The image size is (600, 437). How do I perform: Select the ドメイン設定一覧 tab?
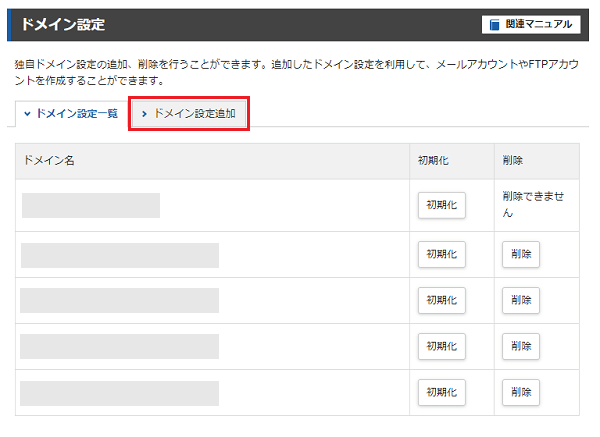tap(71, 114)
